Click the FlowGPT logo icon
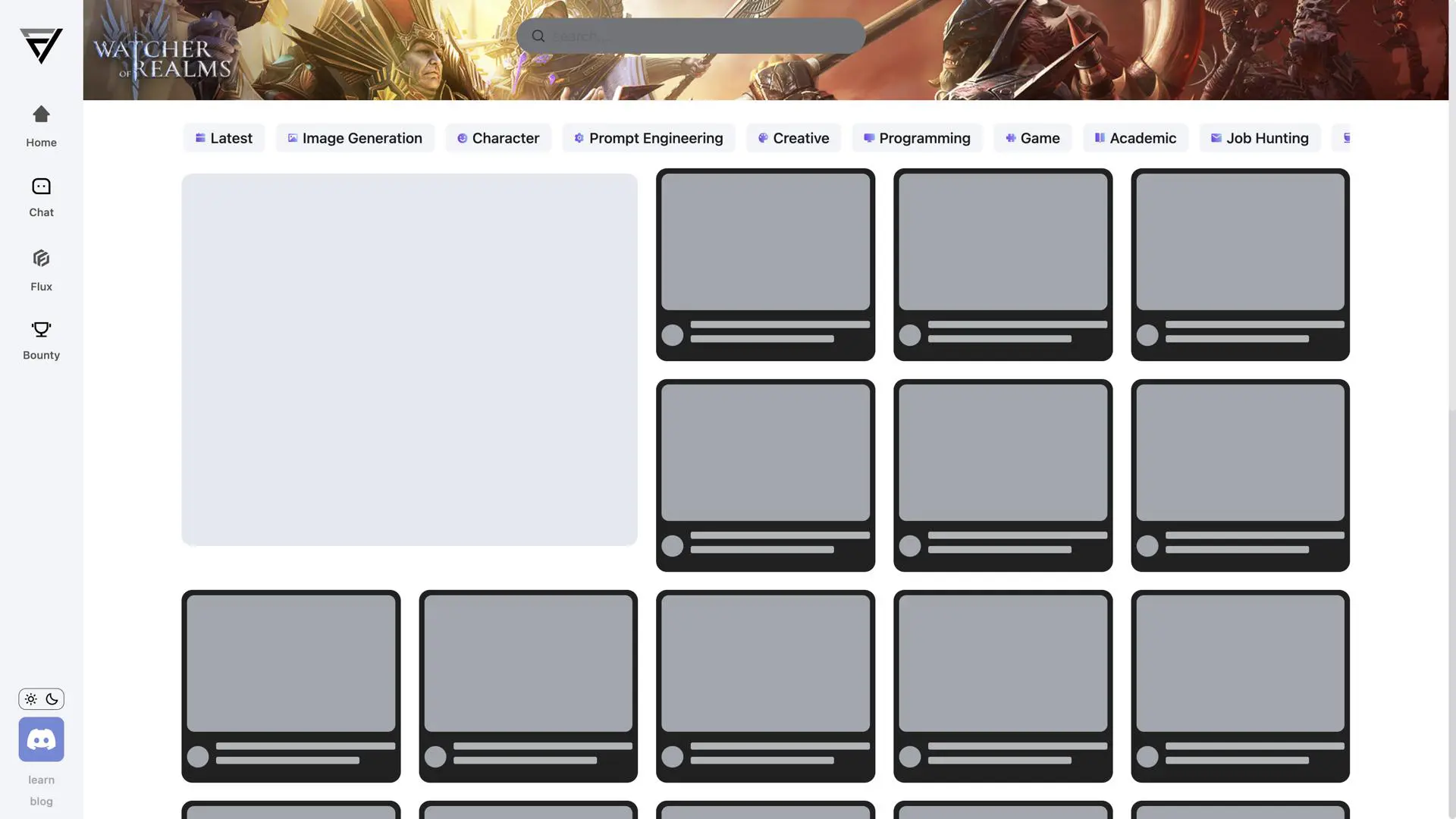This screenshot has height=819, width=1456. (x=41, y=45)
